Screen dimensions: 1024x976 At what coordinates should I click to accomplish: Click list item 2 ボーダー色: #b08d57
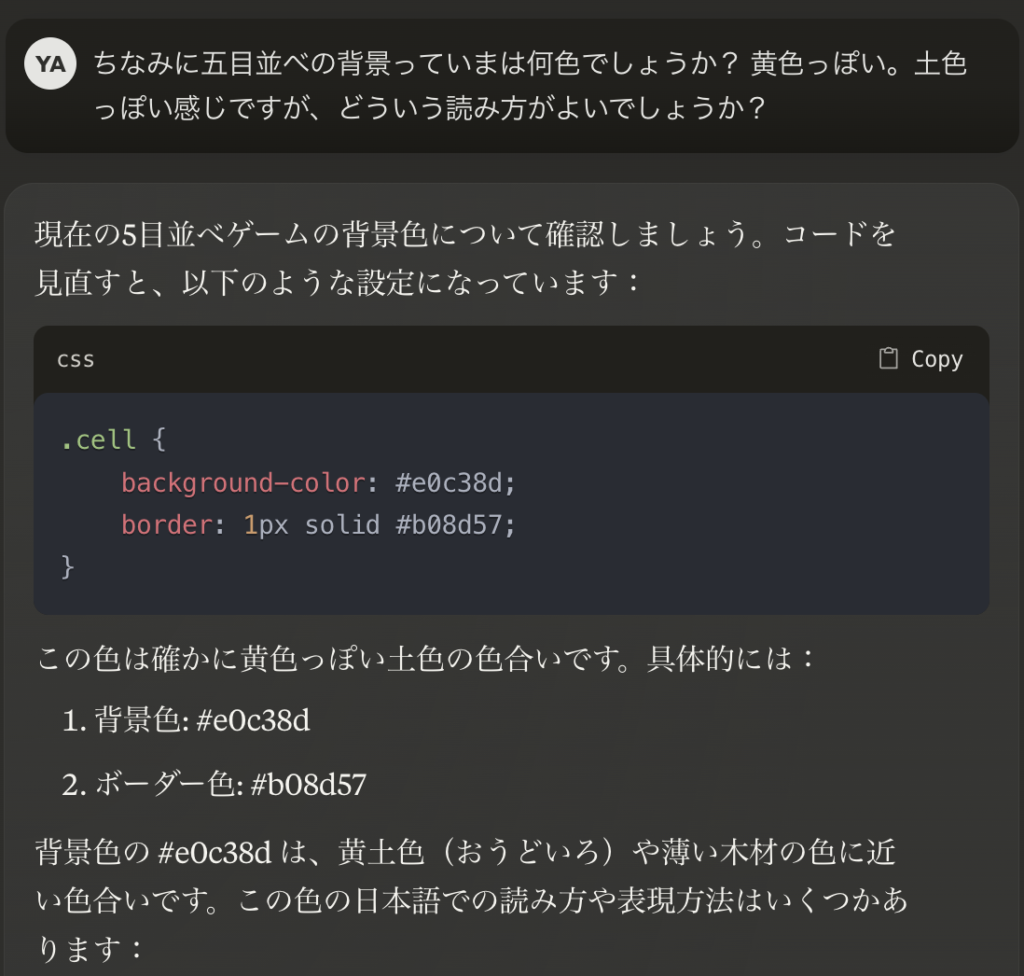coord(214,785)
